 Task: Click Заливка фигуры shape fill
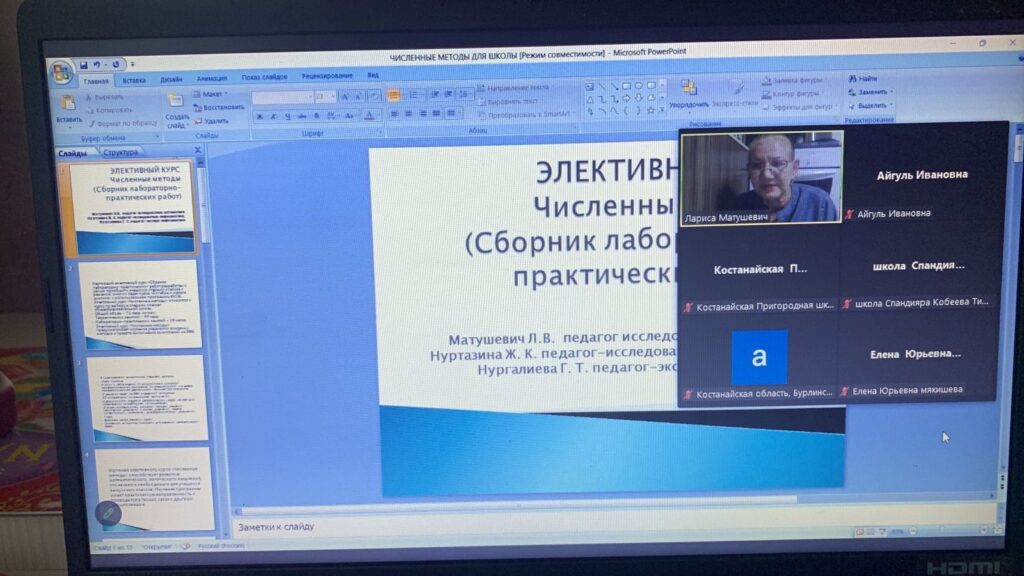click(x=792, y=80)
